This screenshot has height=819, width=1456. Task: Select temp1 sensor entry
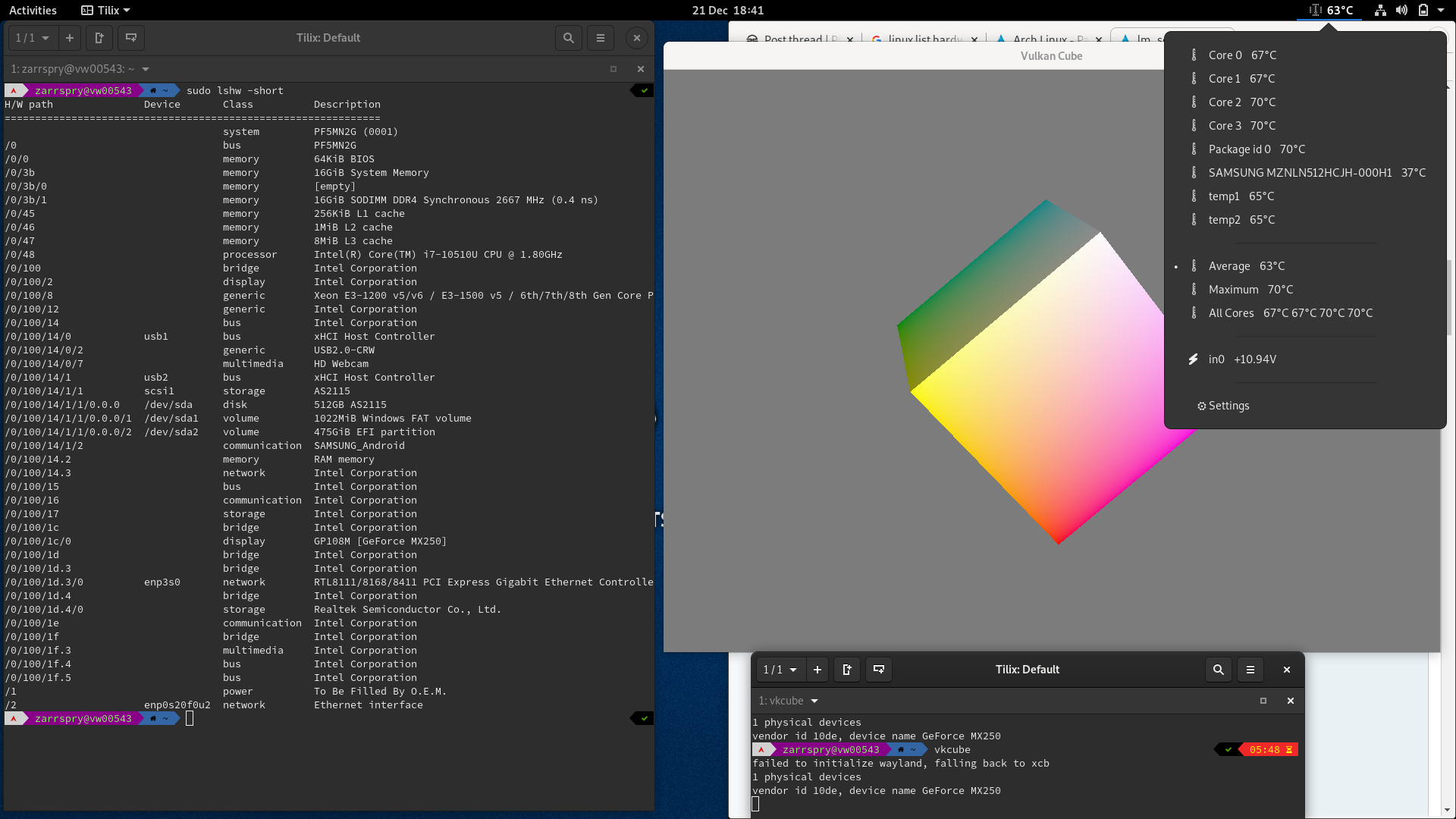pos(1304,196)
